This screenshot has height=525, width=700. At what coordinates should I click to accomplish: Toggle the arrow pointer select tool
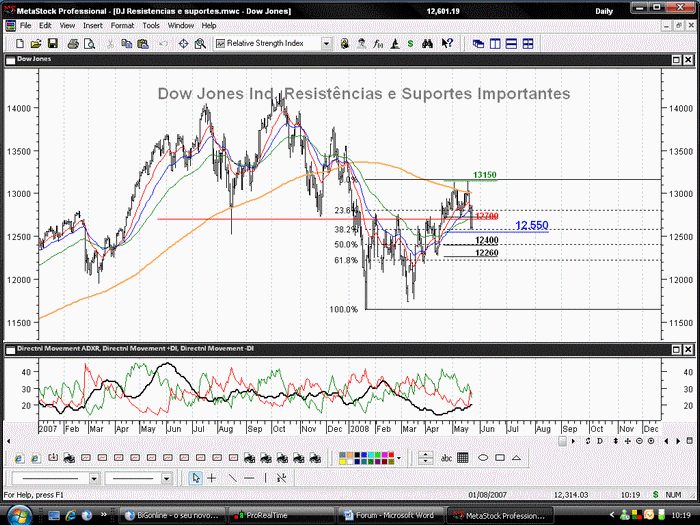tap(196, 478)
